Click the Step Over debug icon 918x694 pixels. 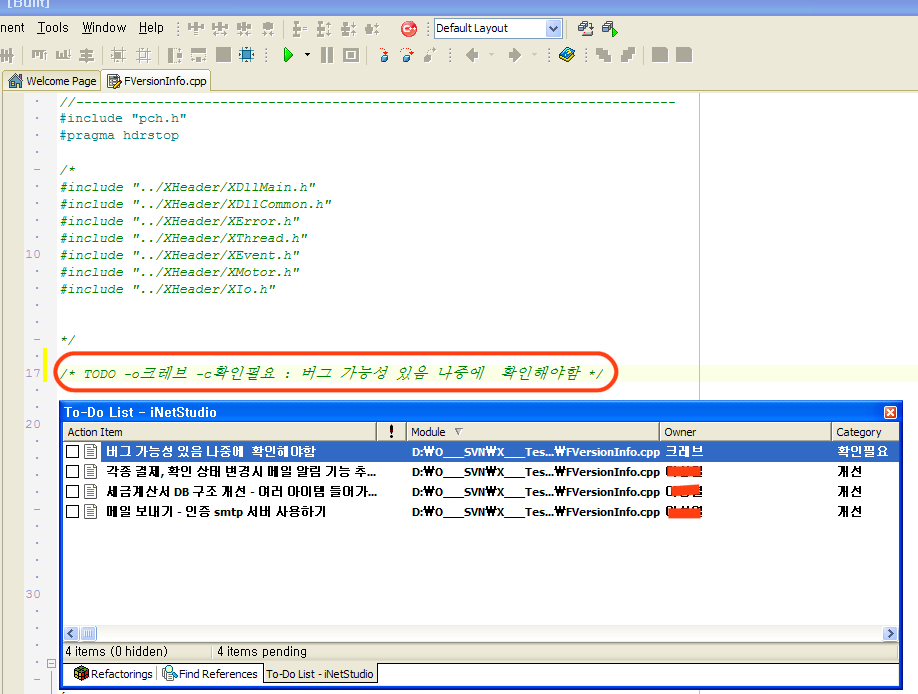pyautogui.click(x=407, y=55)
